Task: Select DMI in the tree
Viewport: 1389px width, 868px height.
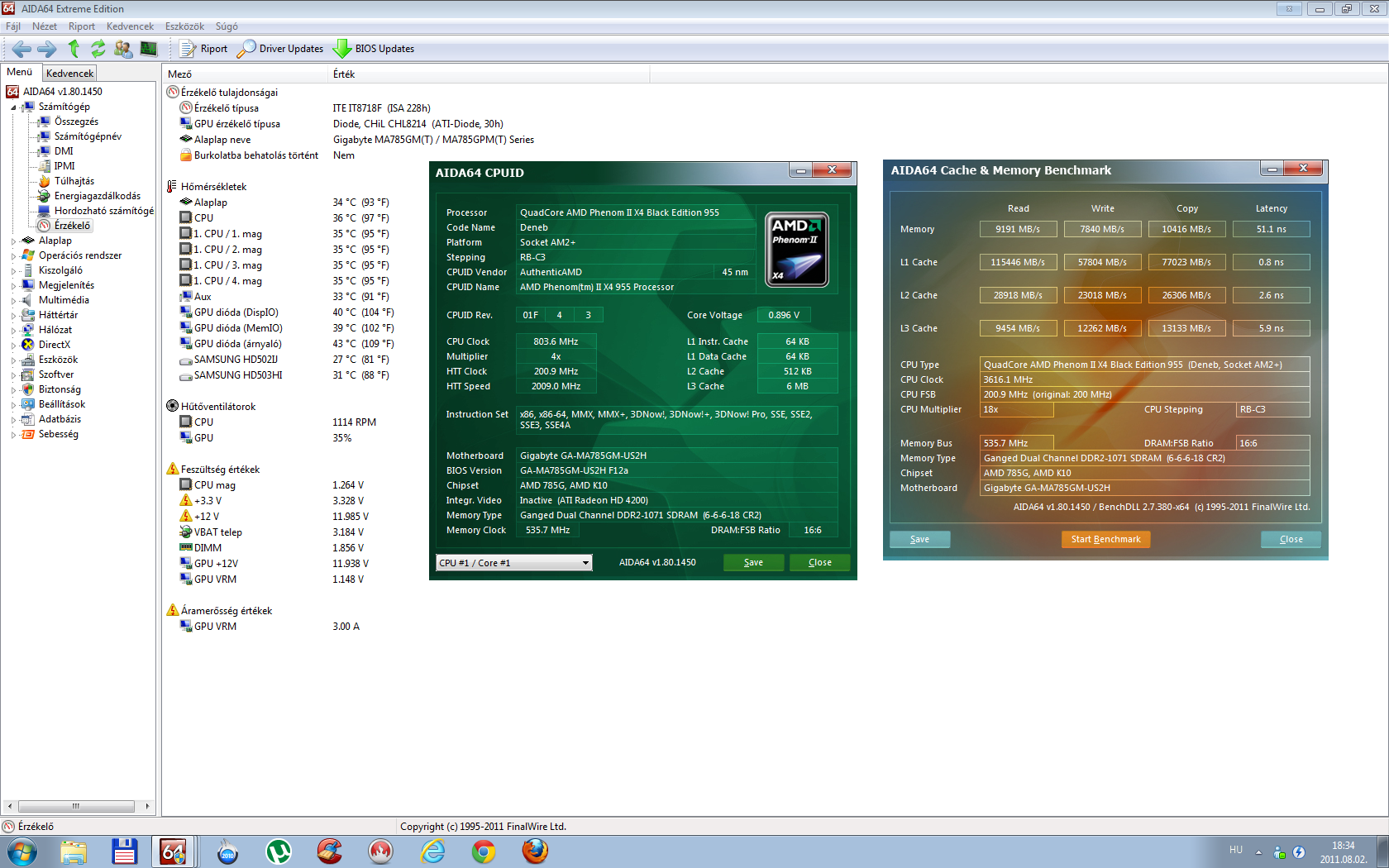Action: point(64,151)
